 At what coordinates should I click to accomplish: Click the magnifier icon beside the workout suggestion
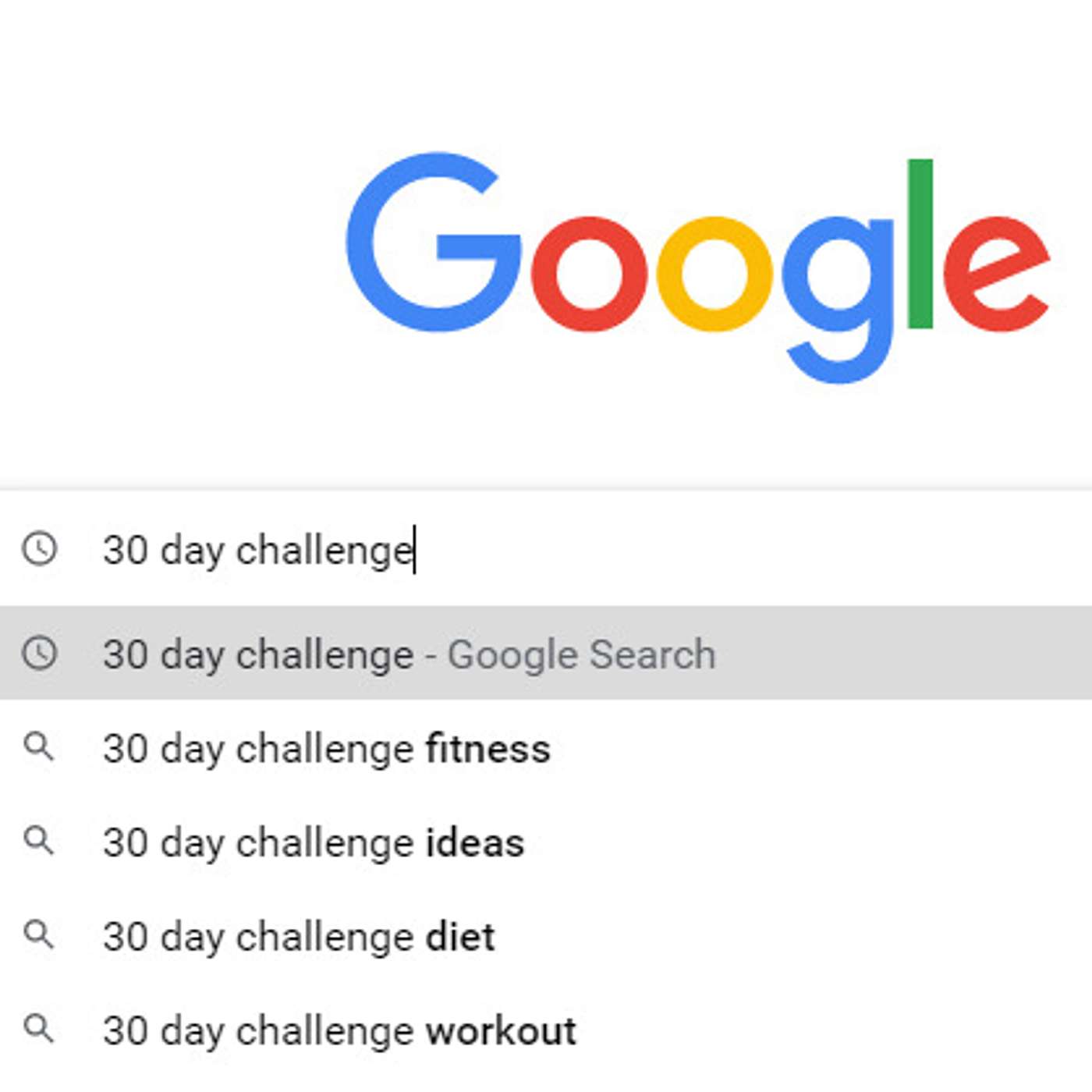pos(39,1029)
